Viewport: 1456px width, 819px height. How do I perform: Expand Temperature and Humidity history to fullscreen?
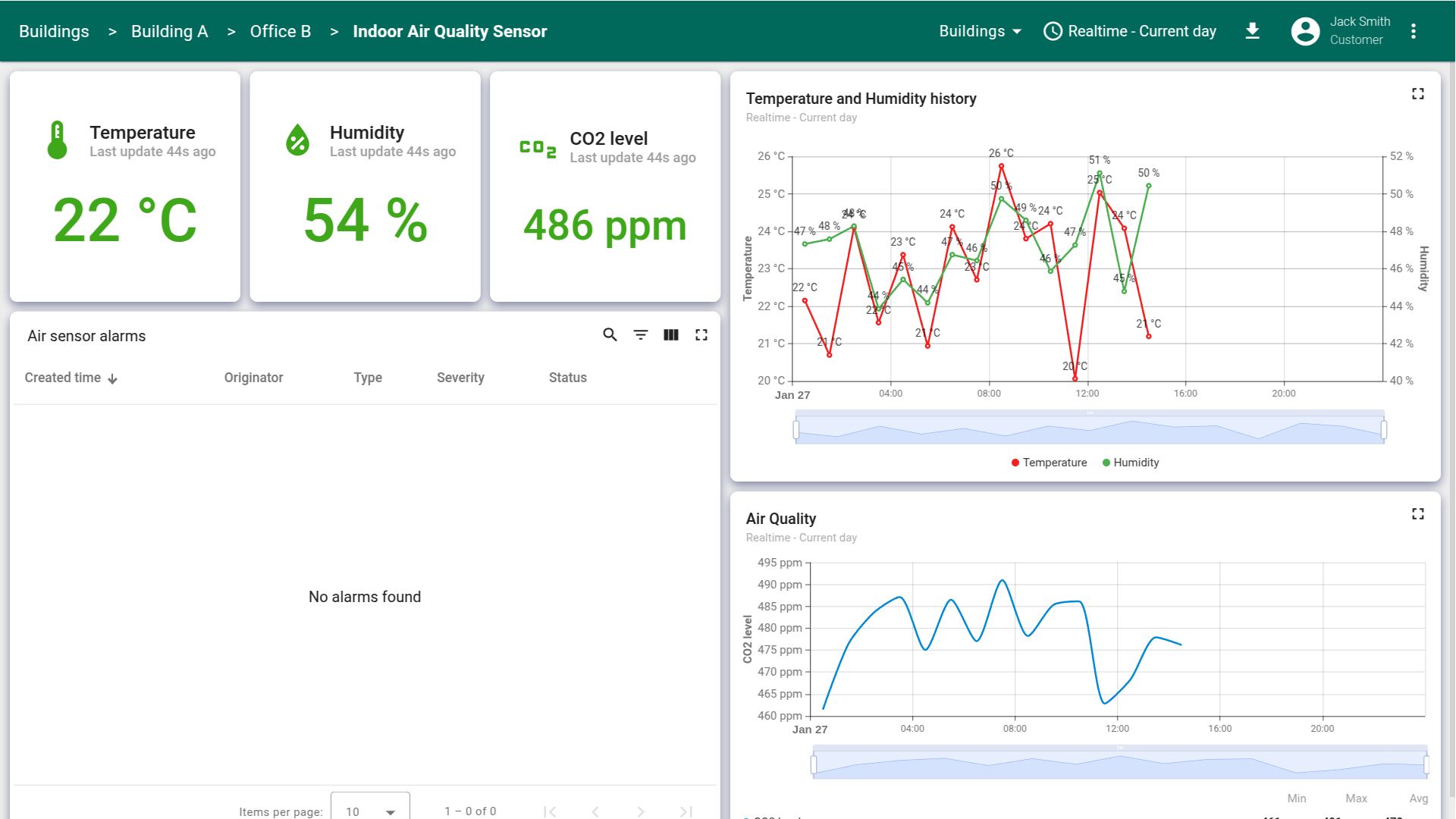(x=1417, y=94)
